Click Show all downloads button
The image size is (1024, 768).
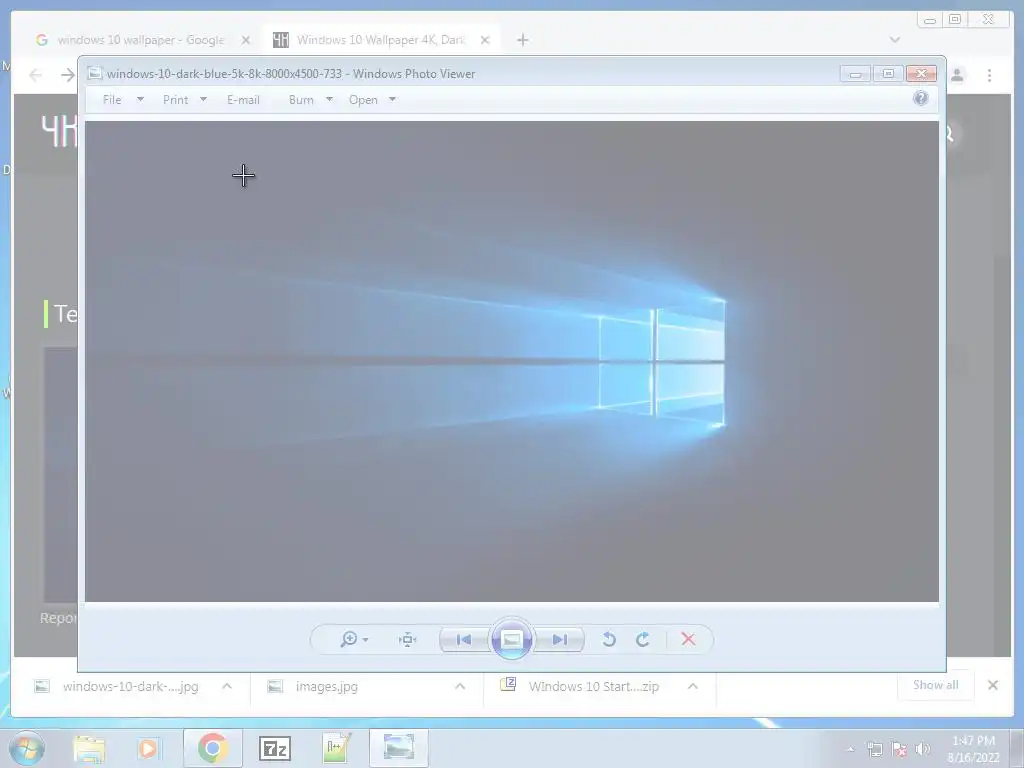[936, 685]
